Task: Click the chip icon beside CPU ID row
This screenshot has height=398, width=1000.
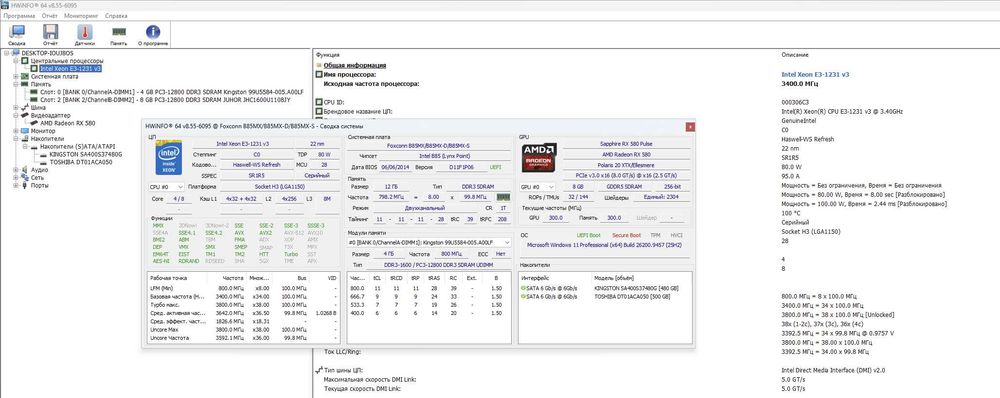Action: click(319, 102)
